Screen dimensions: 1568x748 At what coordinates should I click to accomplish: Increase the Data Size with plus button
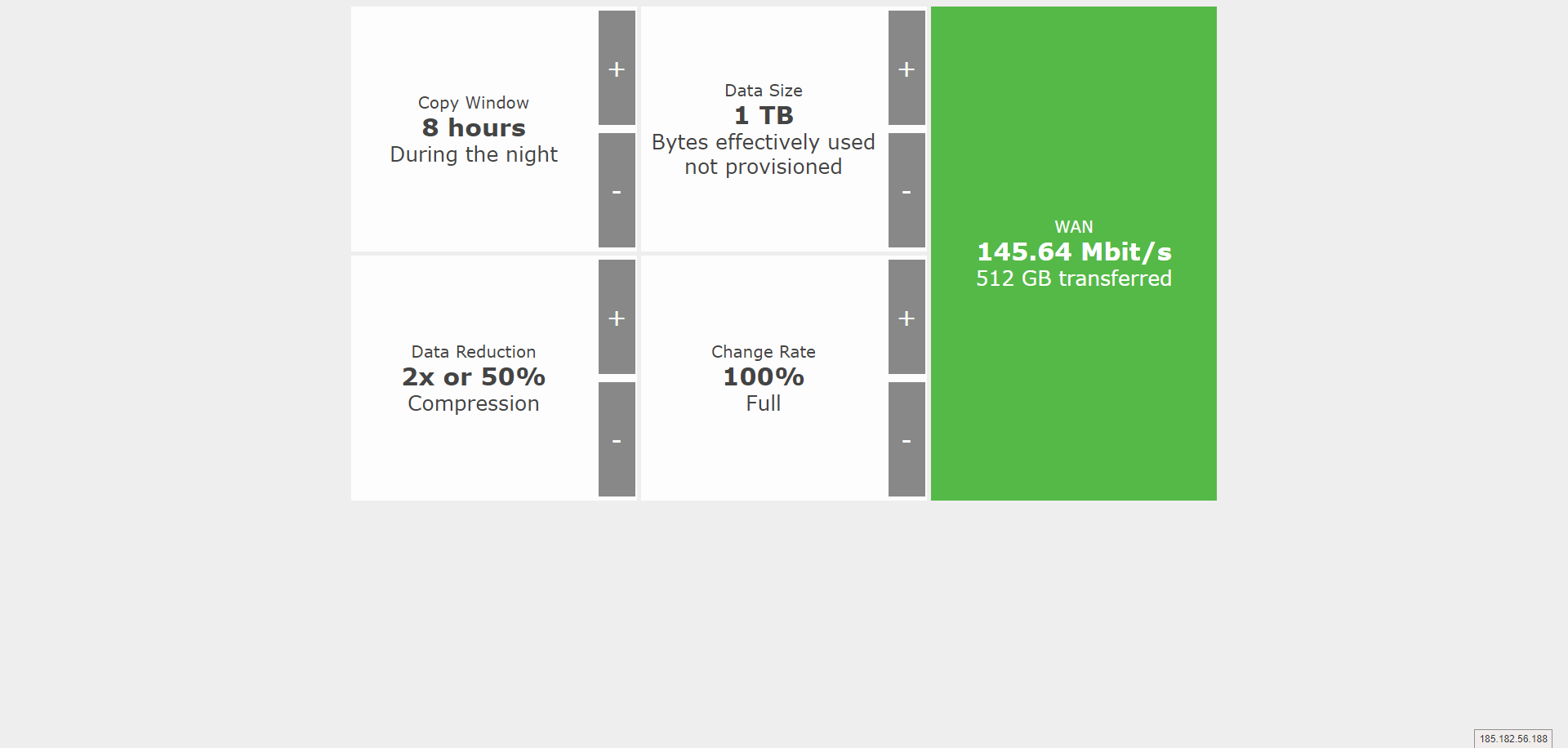(906, 68)
